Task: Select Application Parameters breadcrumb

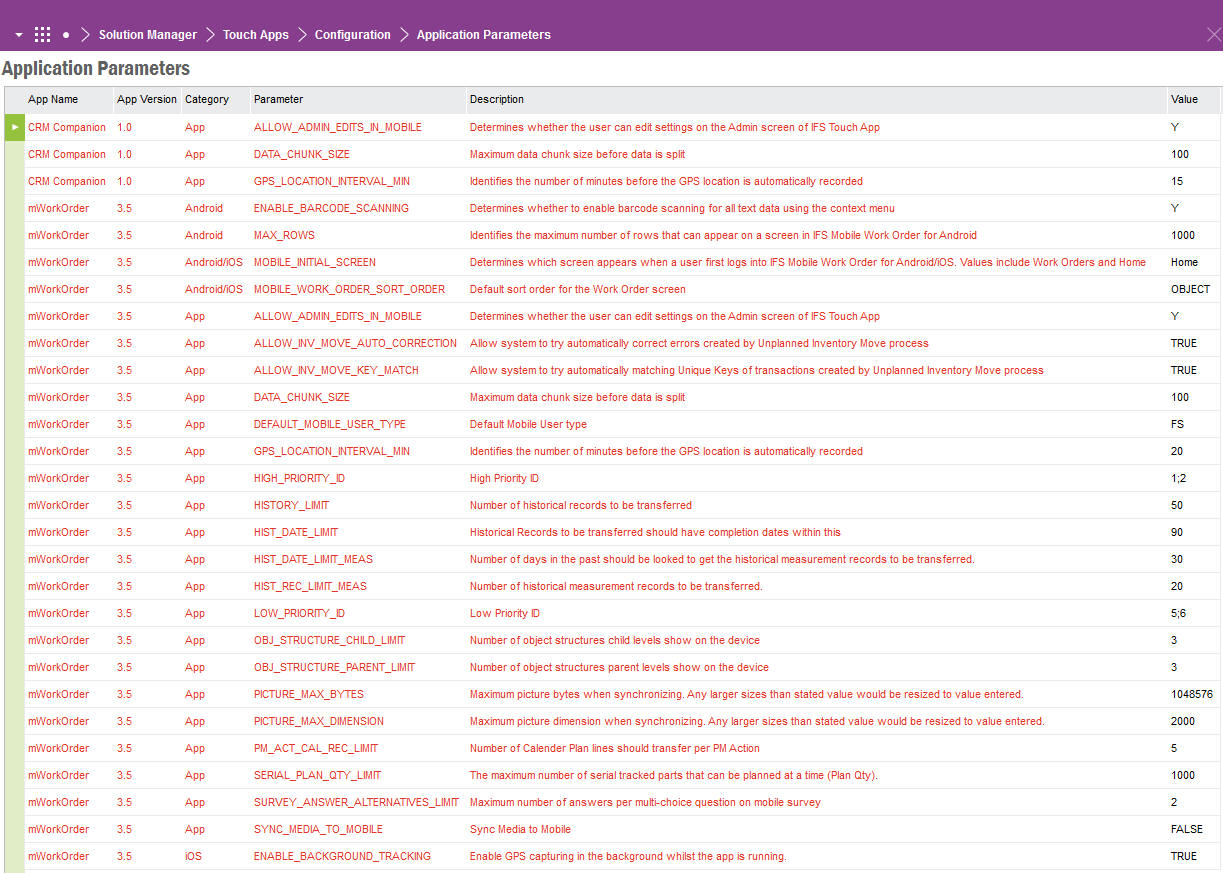Action: tap(483, 35)
